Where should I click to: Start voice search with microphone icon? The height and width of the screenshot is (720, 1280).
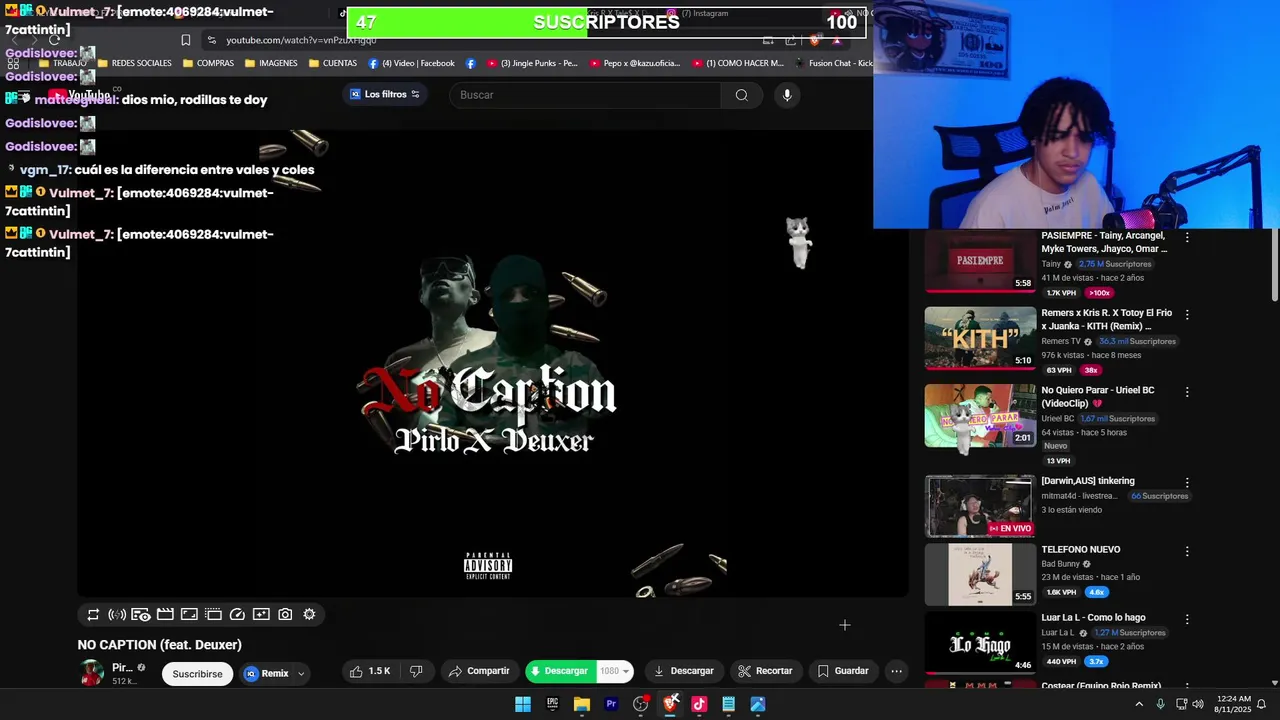[x=787, y=95]
